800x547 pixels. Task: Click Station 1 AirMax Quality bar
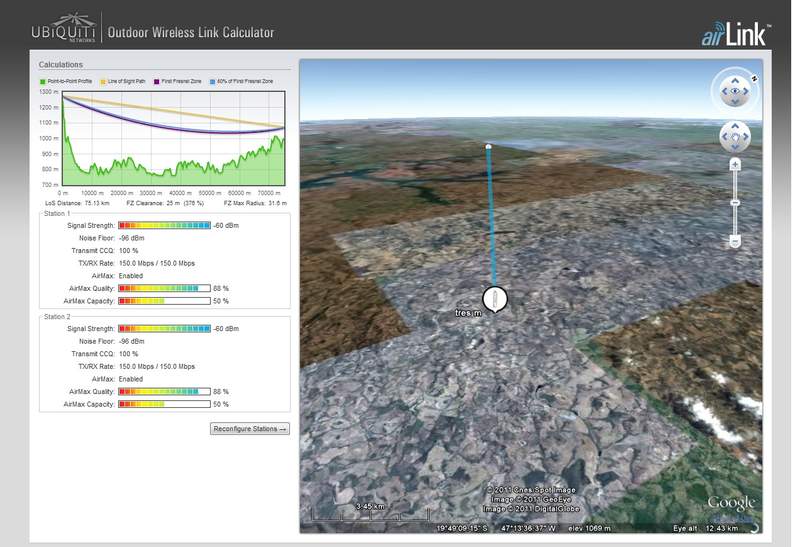[x=164, y=288]
